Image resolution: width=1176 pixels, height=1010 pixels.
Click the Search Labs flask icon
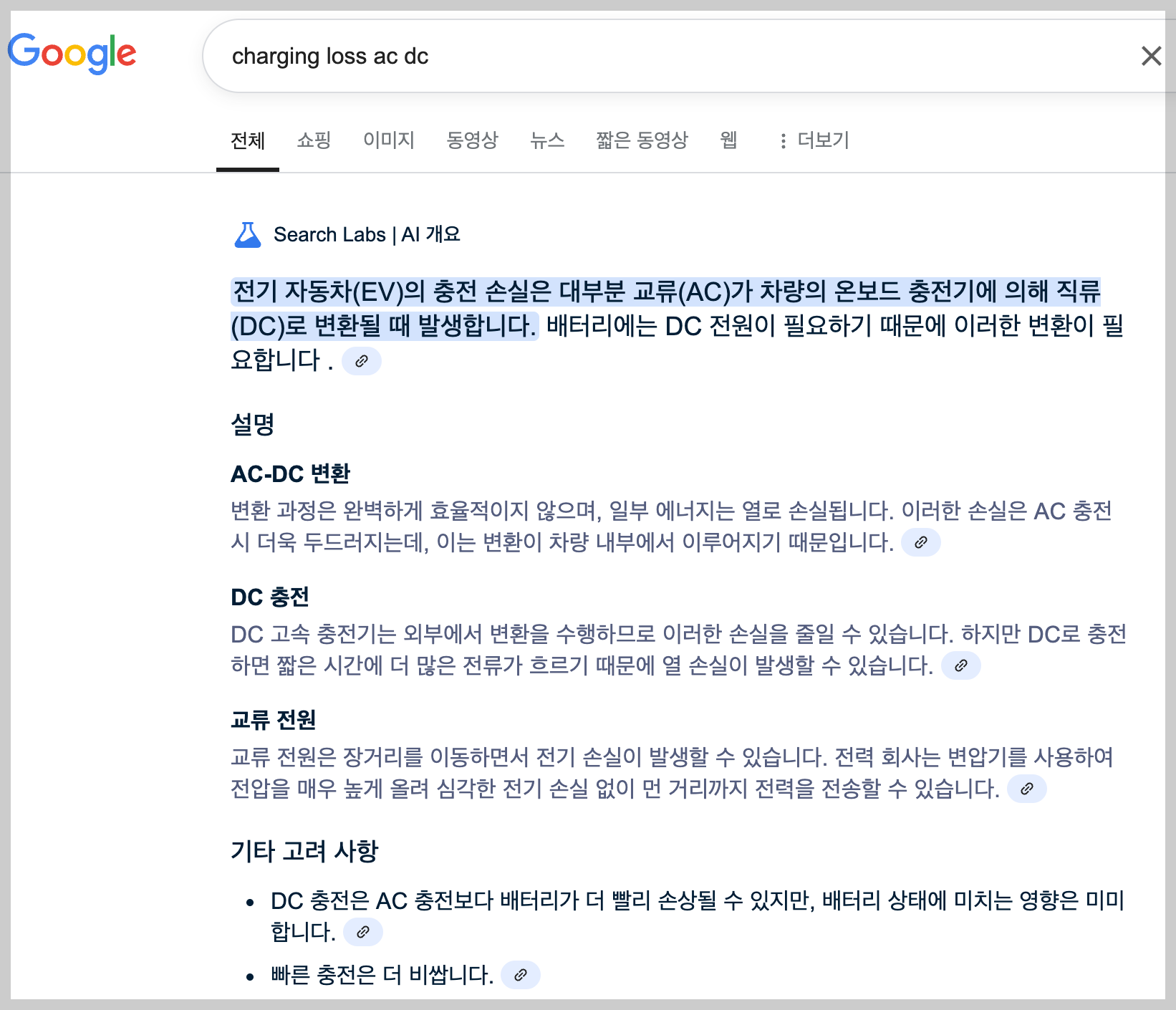[248, 235]
